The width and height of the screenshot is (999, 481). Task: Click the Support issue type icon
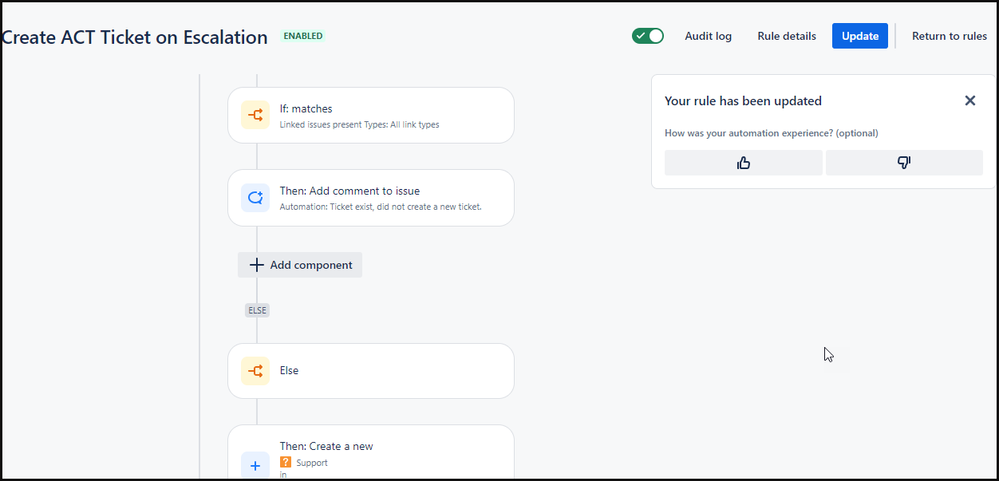click(285, 463)
